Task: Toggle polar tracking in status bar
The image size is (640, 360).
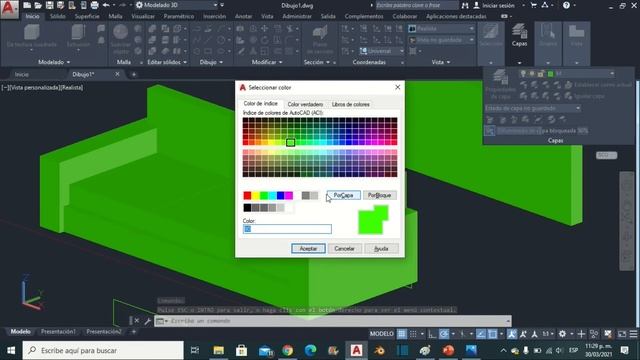Action: 444,334
